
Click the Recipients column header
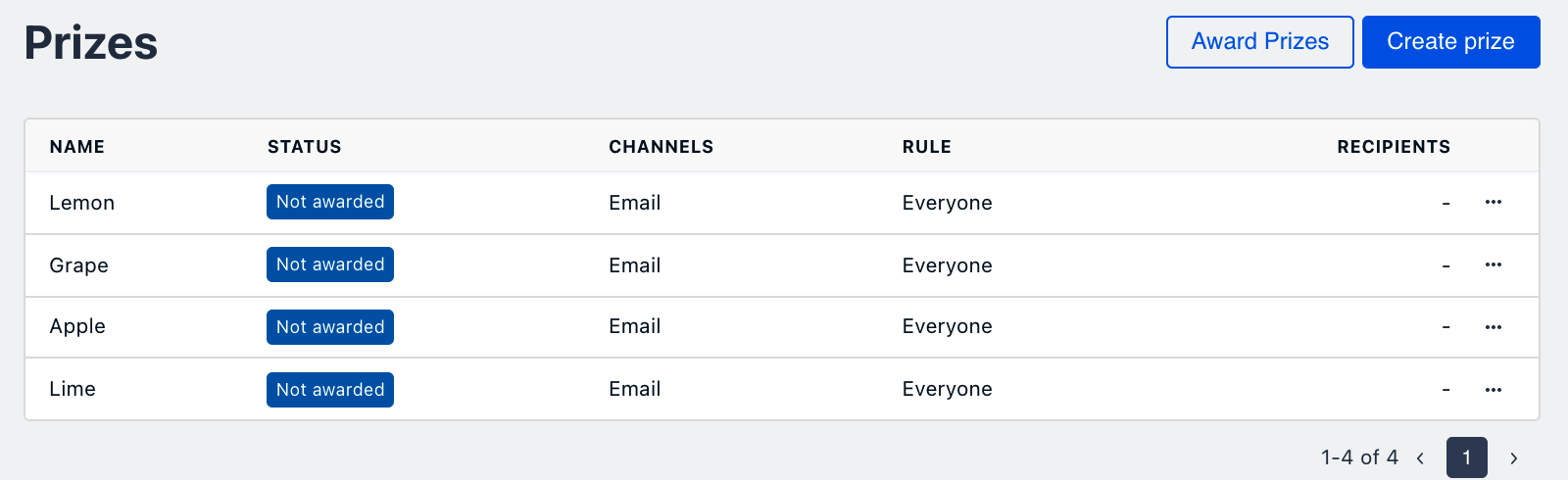1393,147
